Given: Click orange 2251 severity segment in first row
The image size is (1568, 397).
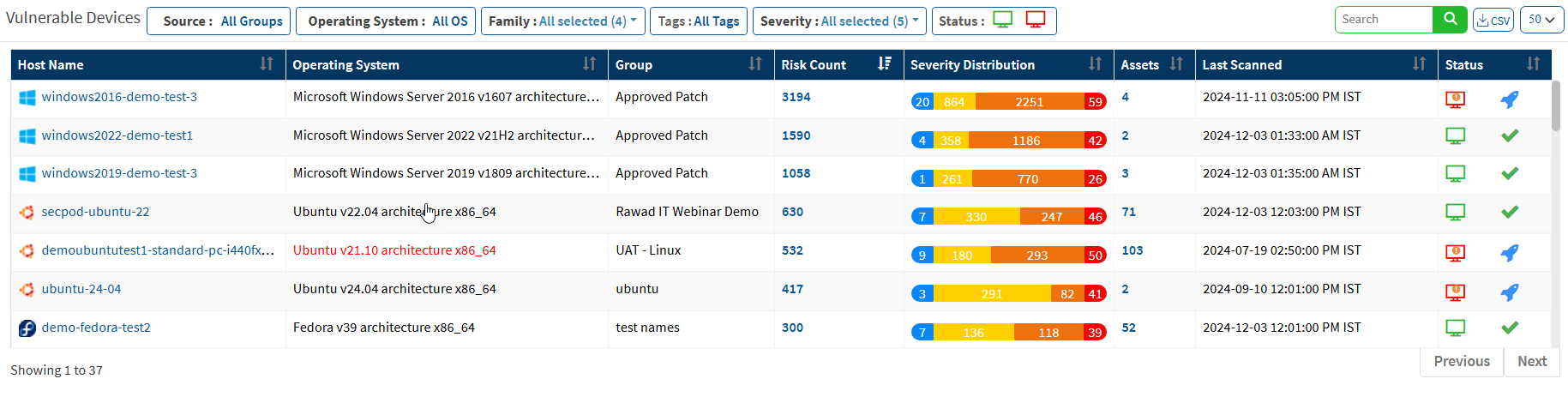Looking at the screenshot, I should 1029,102.
